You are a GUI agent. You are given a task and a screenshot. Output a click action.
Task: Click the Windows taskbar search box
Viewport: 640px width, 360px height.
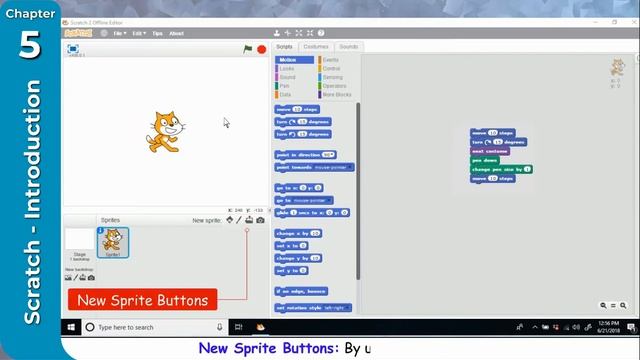coord(155,327)
